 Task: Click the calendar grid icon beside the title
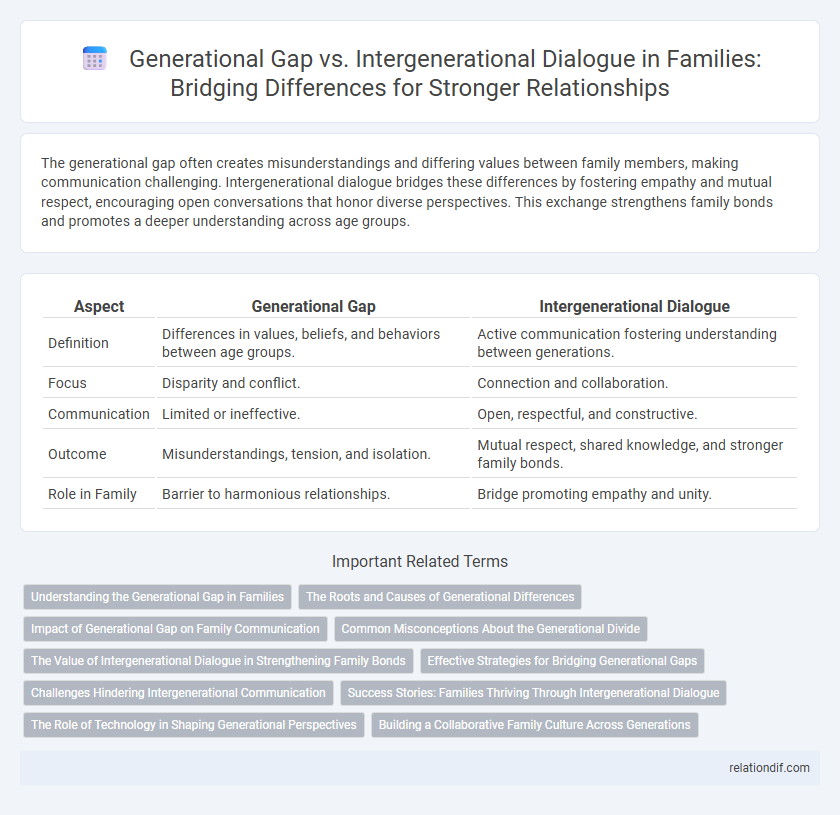96,60
